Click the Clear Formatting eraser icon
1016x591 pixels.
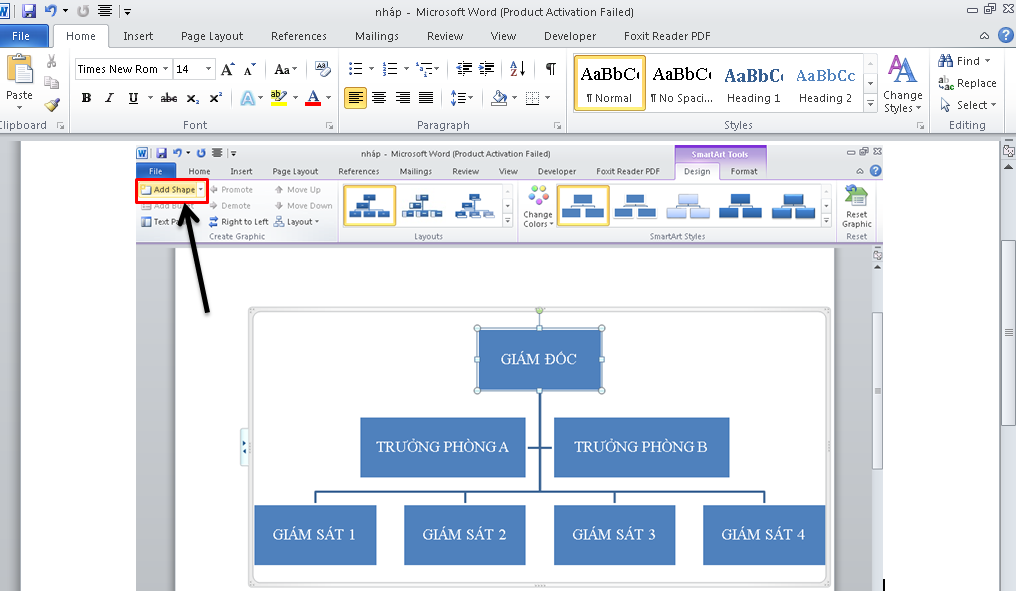tap(322, 69)
